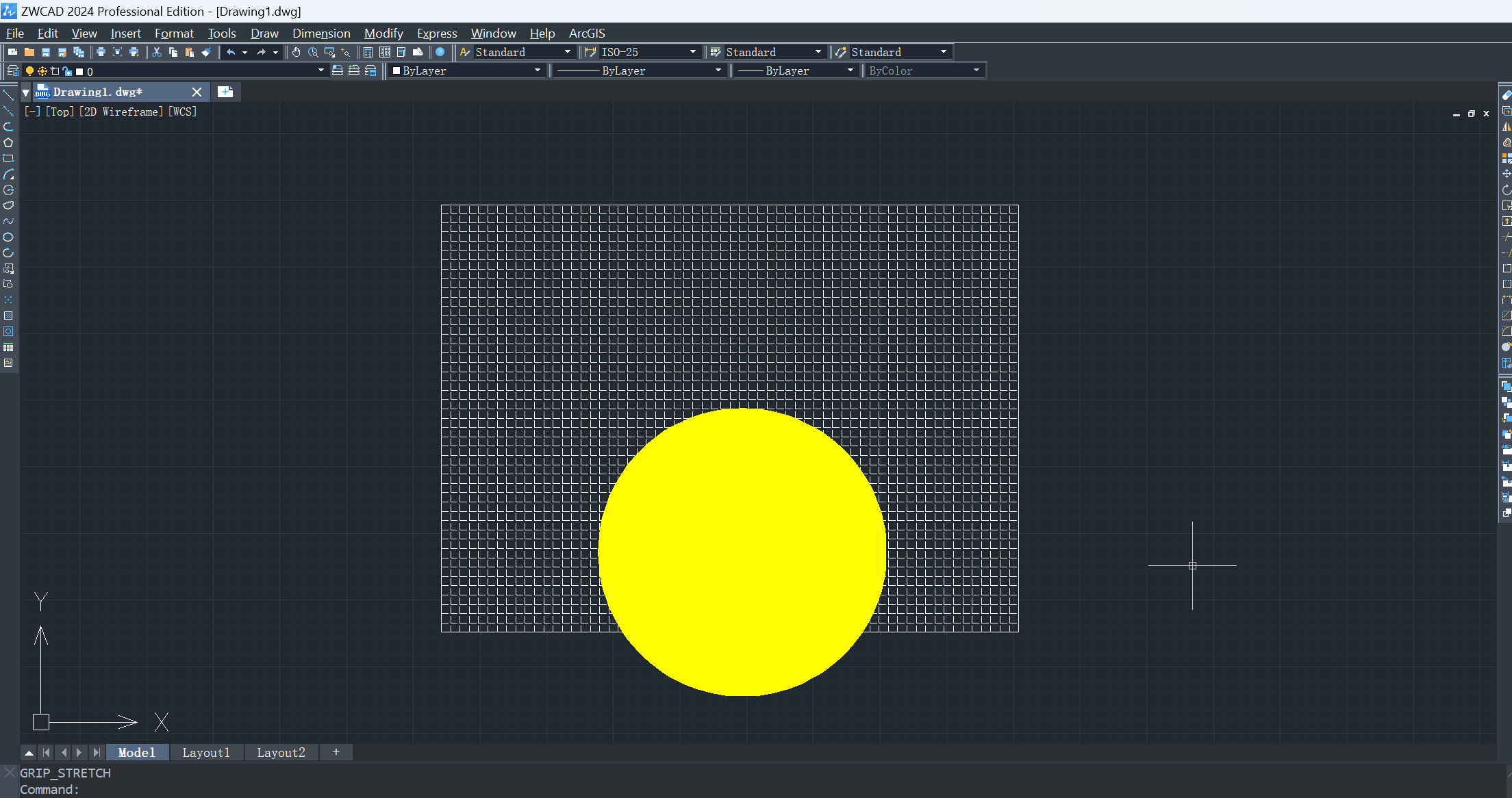Select the Ellipse tool
The image size is (1512, 798).
pyautogui.click(x=8, y=237)
